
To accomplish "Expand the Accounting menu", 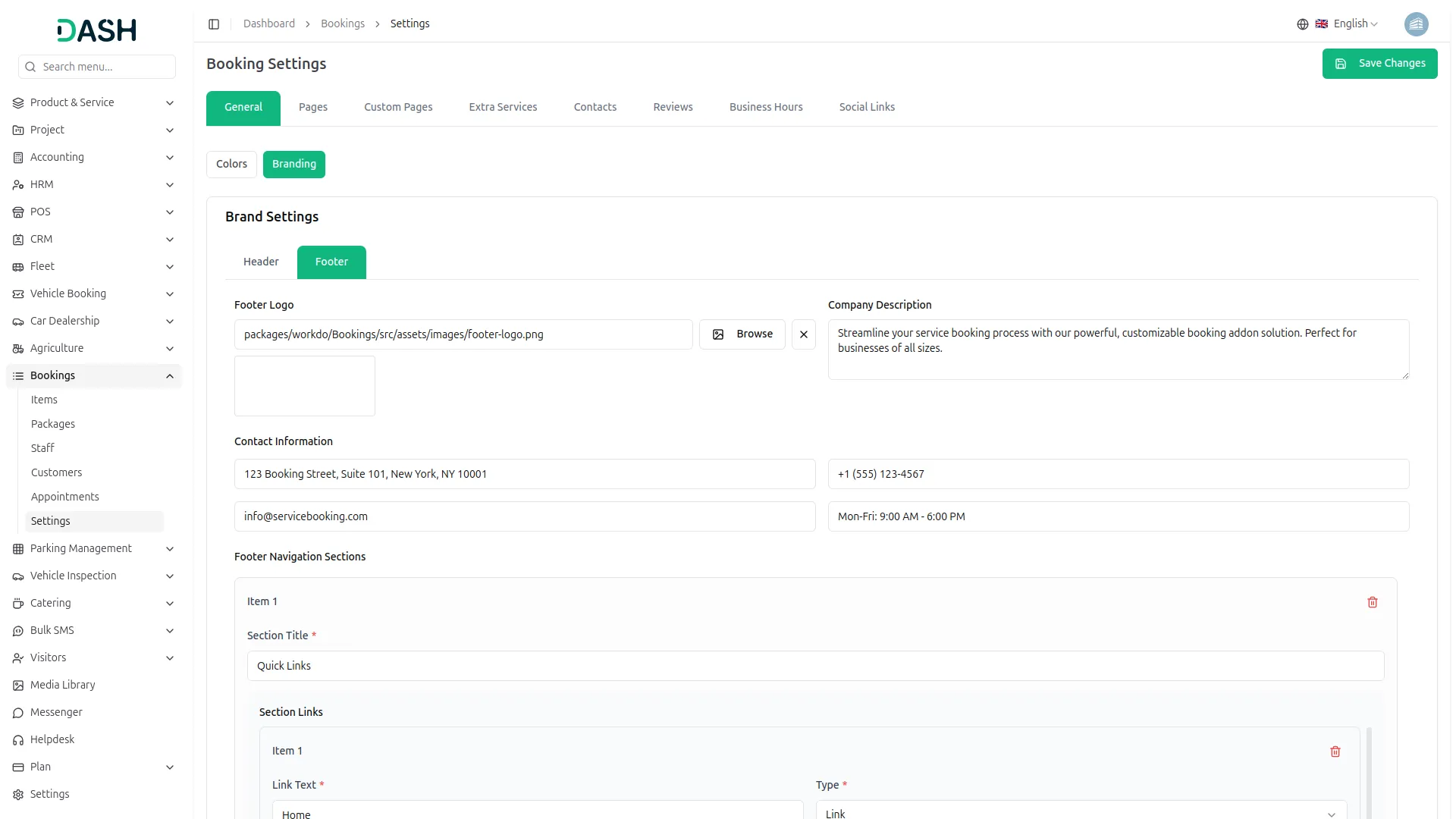I will point(93,158).
